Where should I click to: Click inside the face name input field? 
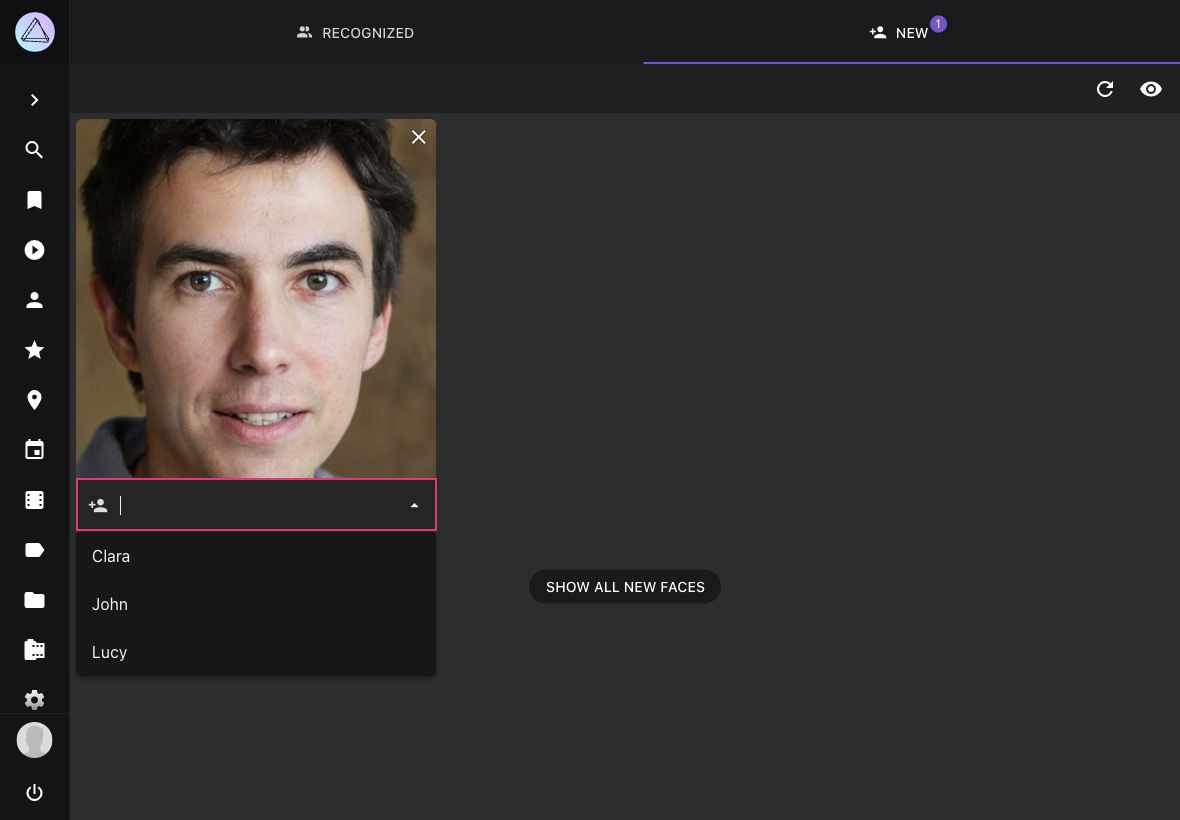tap(260, 505)
